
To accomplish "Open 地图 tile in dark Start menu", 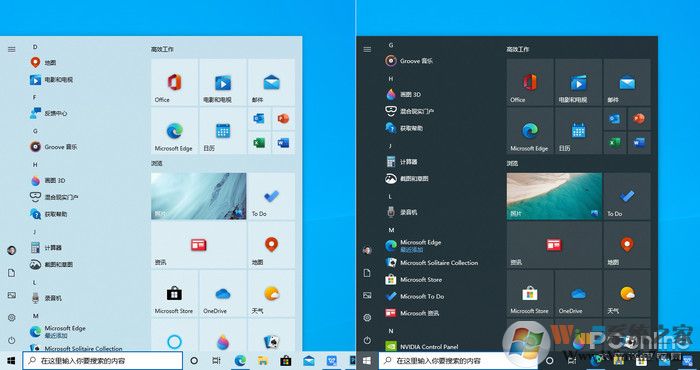I will tap(627, 245).
